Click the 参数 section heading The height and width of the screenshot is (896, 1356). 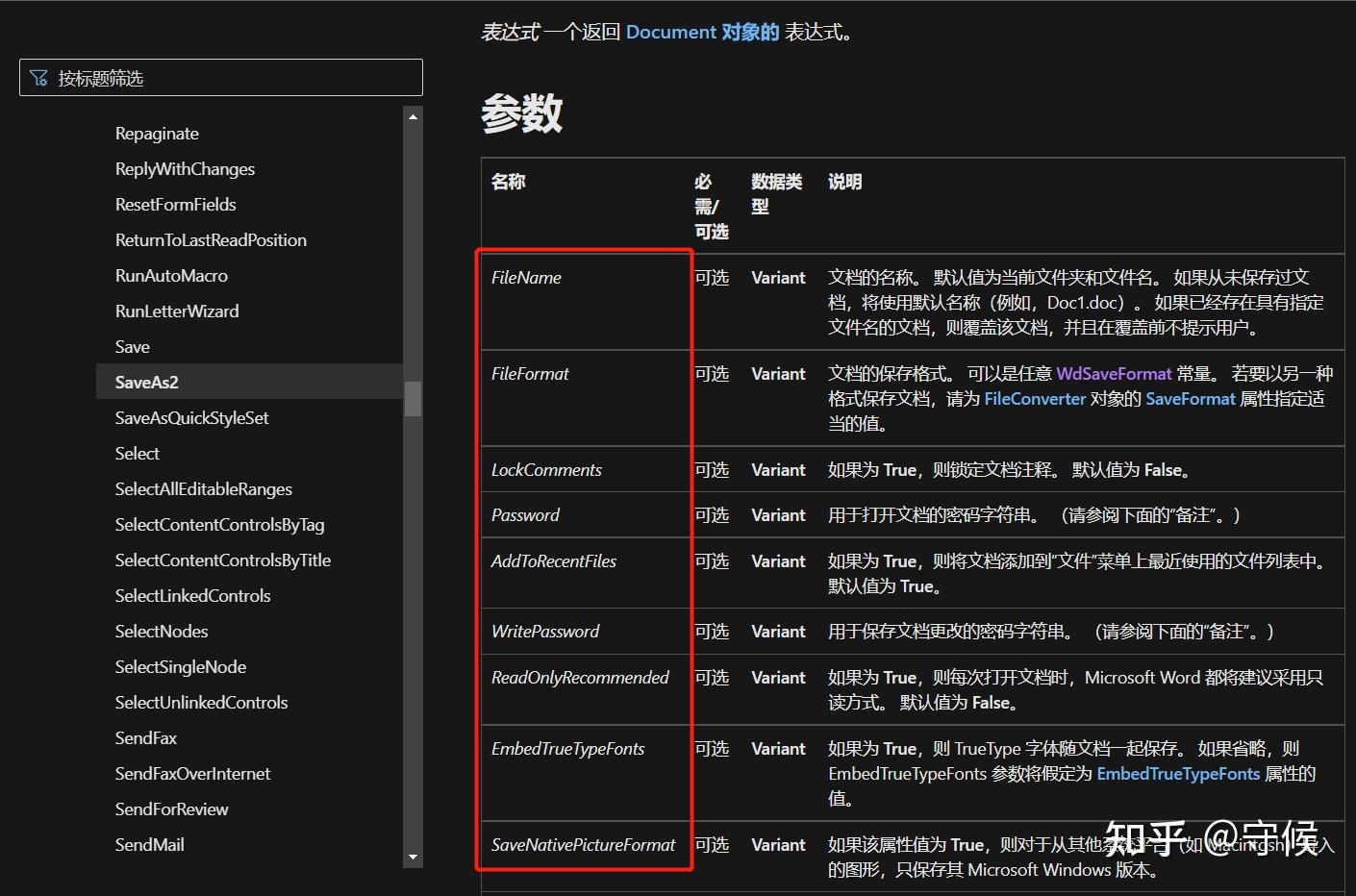(x=522, y=113)
